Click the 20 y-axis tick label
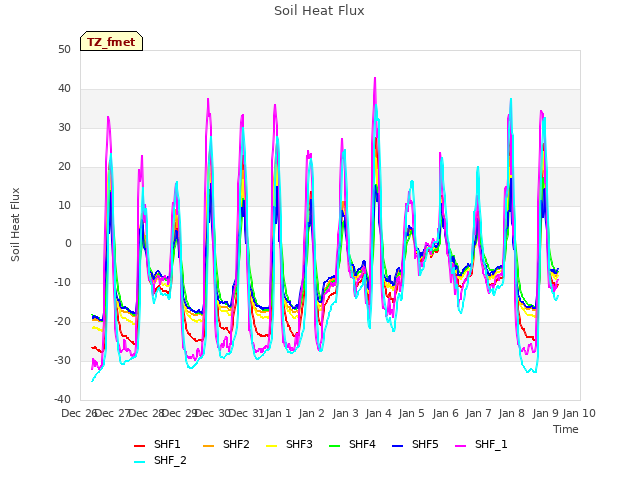Screen dimensions: 640x480 point(64,166)
